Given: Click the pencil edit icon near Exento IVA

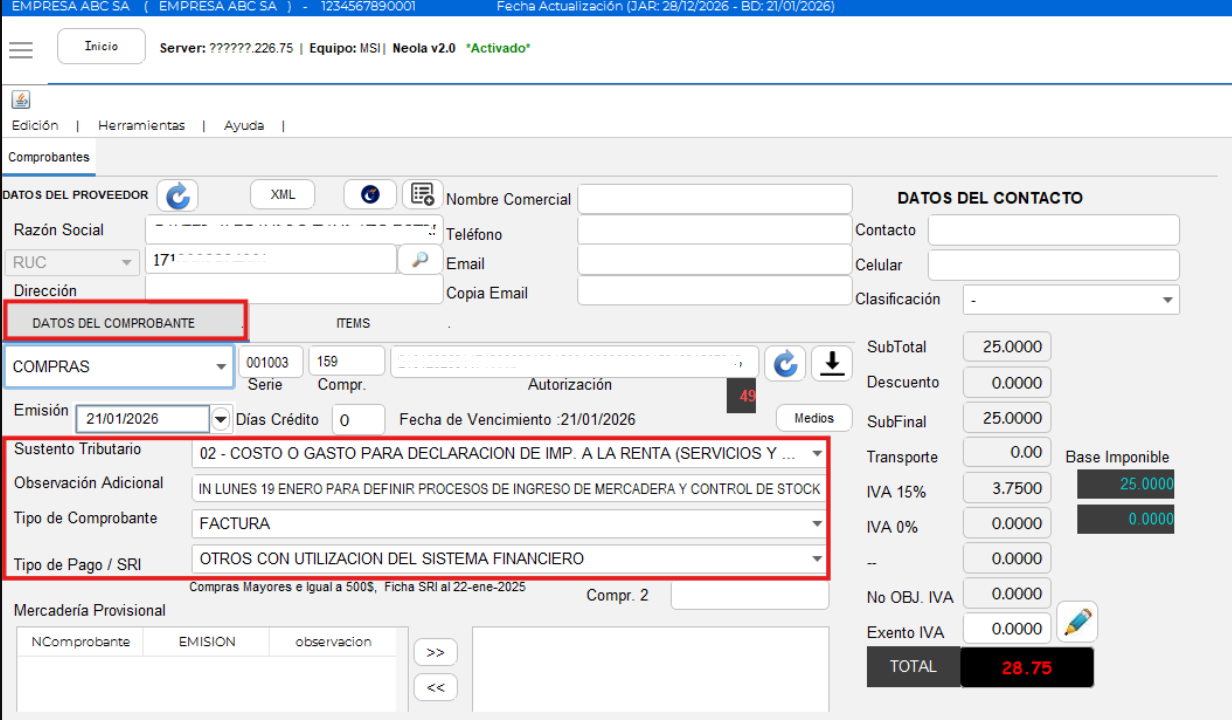Looking at the screenshot, I should pos(1076,623).
